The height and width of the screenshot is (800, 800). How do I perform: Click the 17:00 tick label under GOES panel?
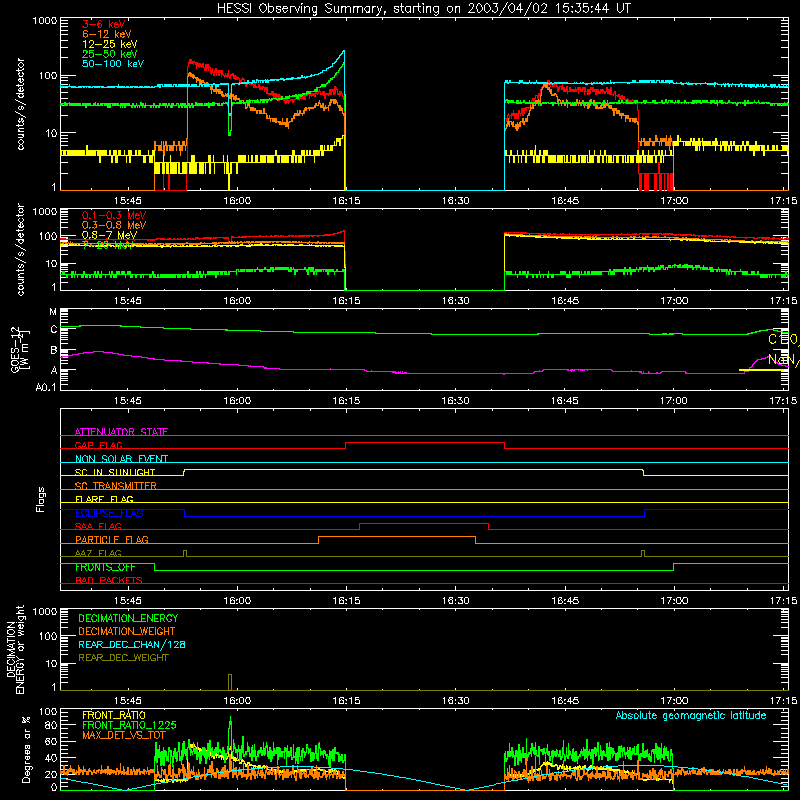pyautogui.click(x=674, y=401)
